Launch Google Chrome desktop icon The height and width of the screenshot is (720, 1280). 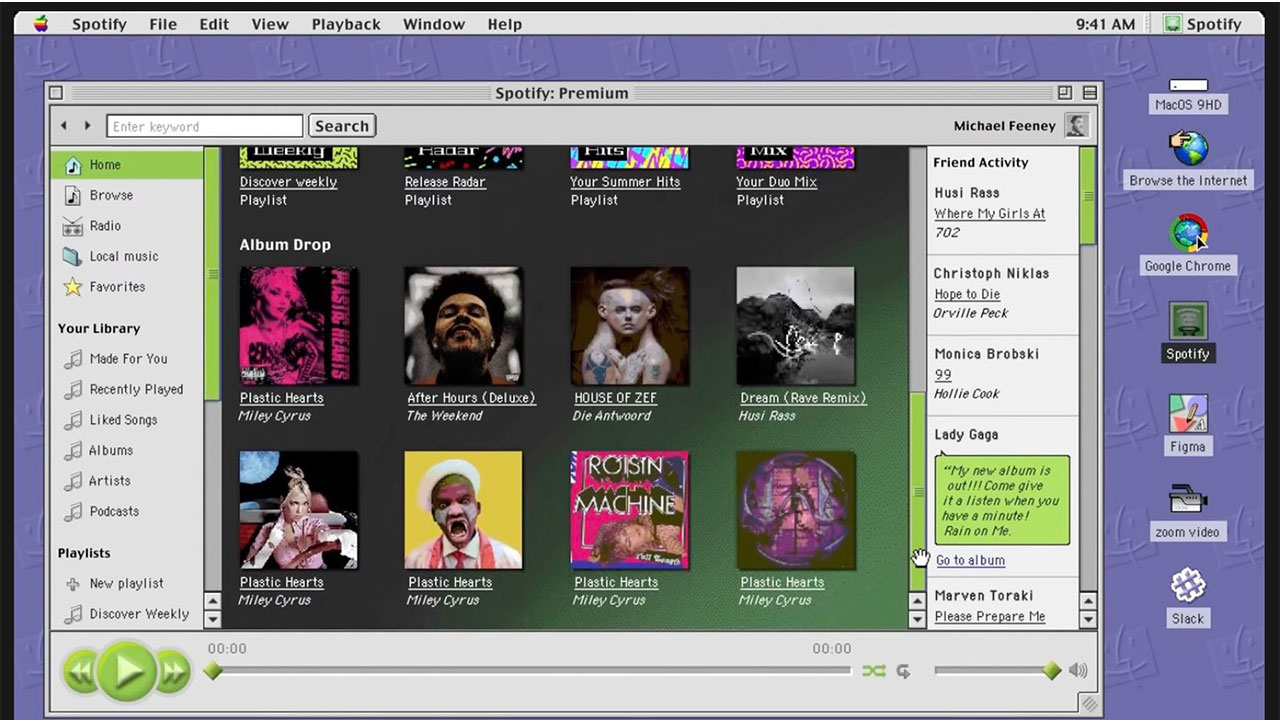pos(1188,245)
